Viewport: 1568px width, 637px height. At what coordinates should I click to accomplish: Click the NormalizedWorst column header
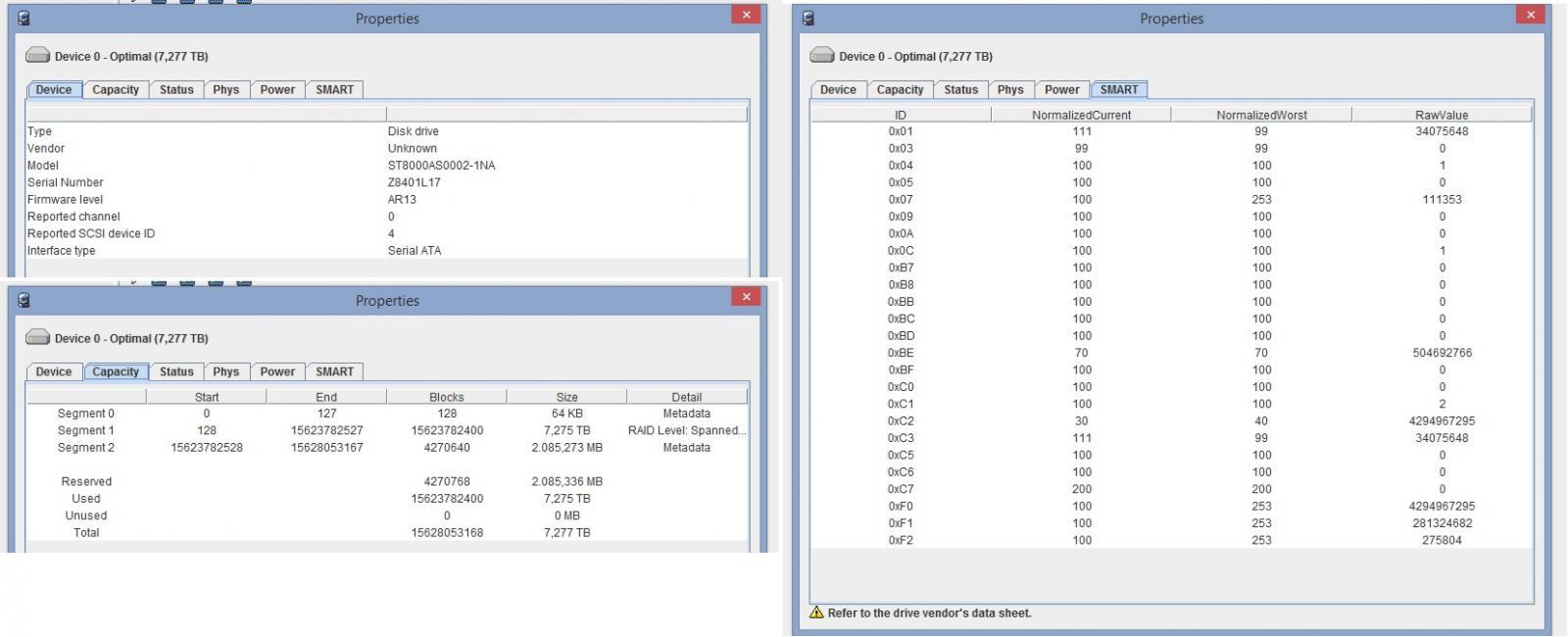click(1261, 115)
